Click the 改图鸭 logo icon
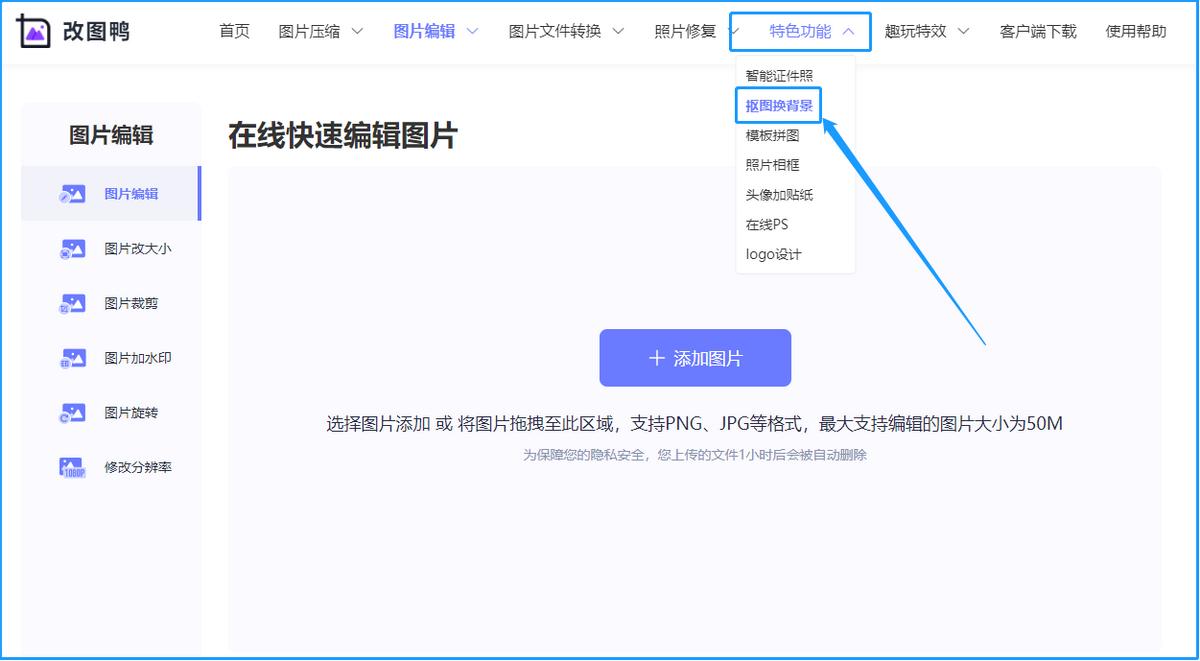The image size is (1200, 661). point(34,30)
